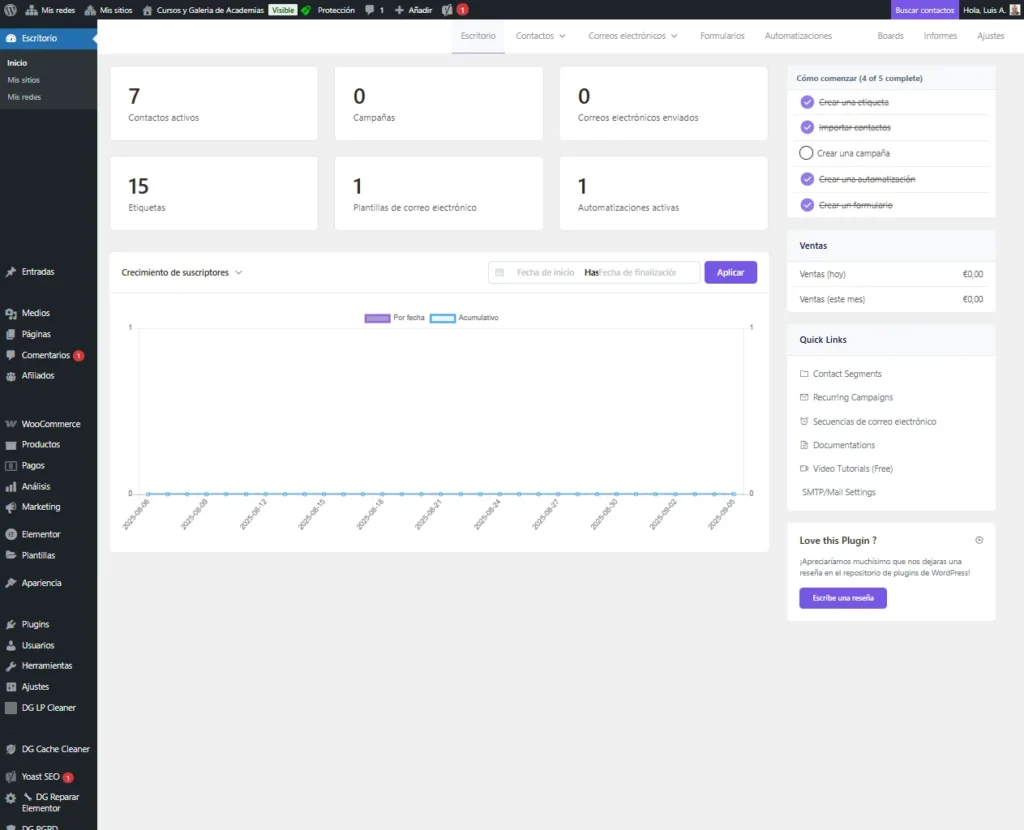Screen dimensions: 1024x830
Task: Open the comments bubble icon in admin bar
Action: pyautogui.click(x=369, y=10)
